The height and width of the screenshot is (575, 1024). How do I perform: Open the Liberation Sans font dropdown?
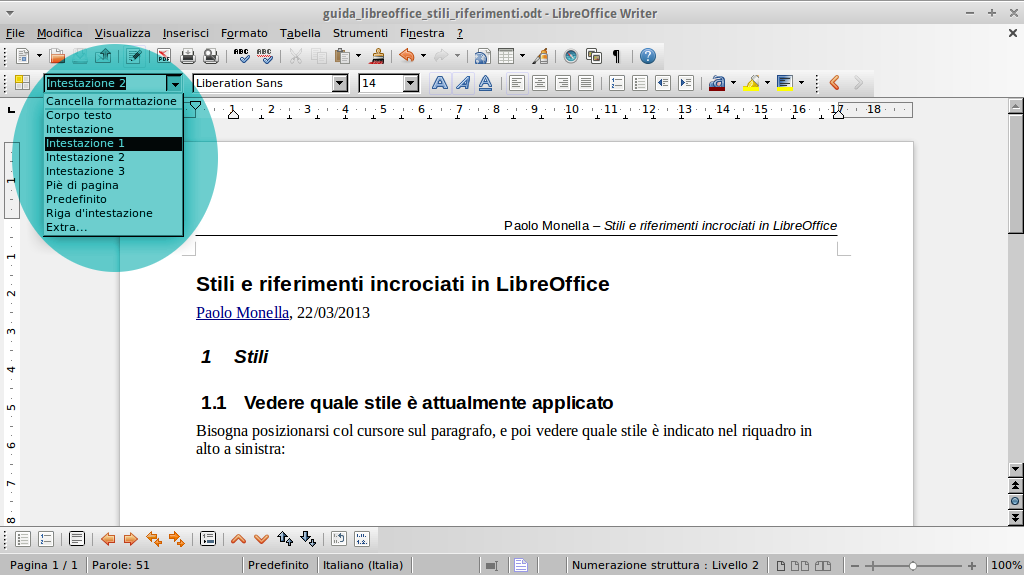(x=340, y=83)
